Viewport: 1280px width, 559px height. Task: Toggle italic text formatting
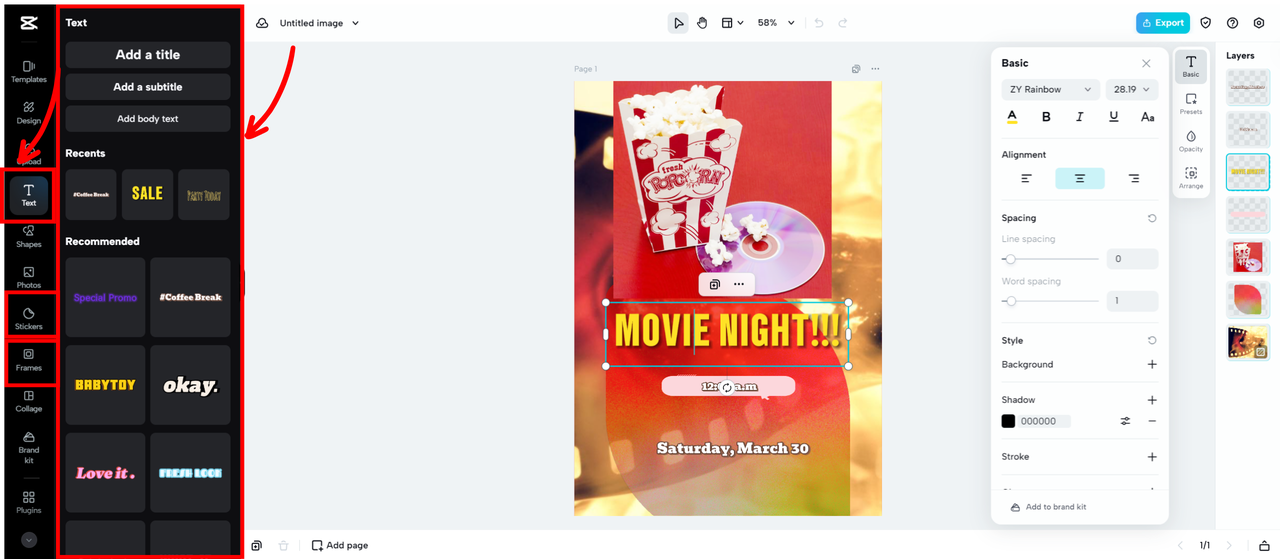[x=1080, y=117]
